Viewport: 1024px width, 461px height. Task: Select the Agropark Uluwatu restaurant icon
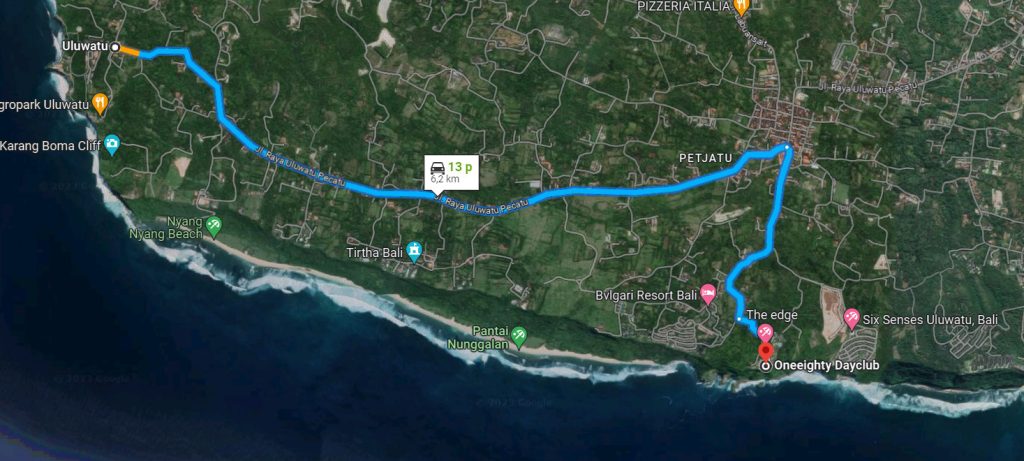tap(99, 104)
